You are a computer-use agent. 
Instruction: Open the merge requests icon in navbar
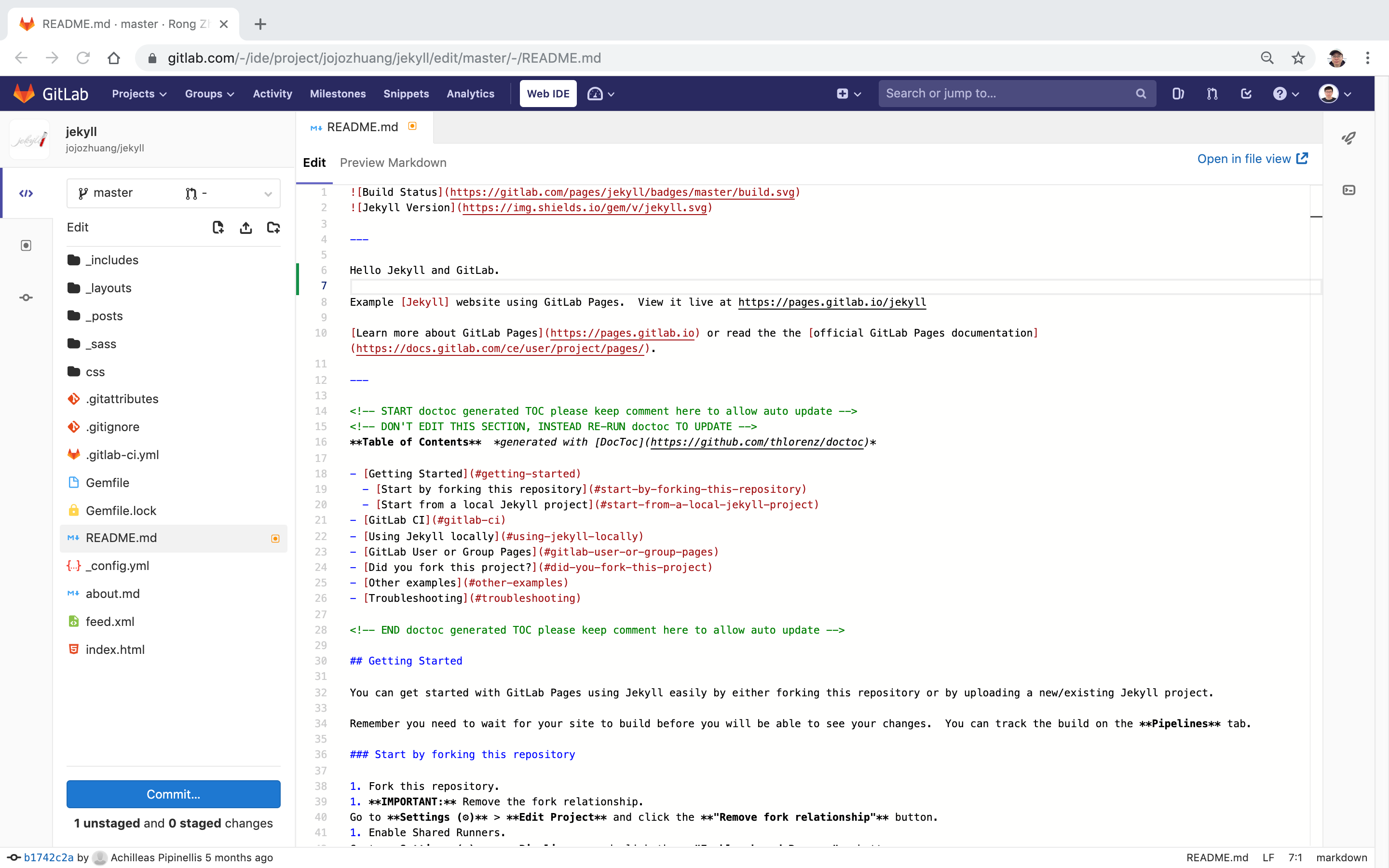[x=1212, y=94]
